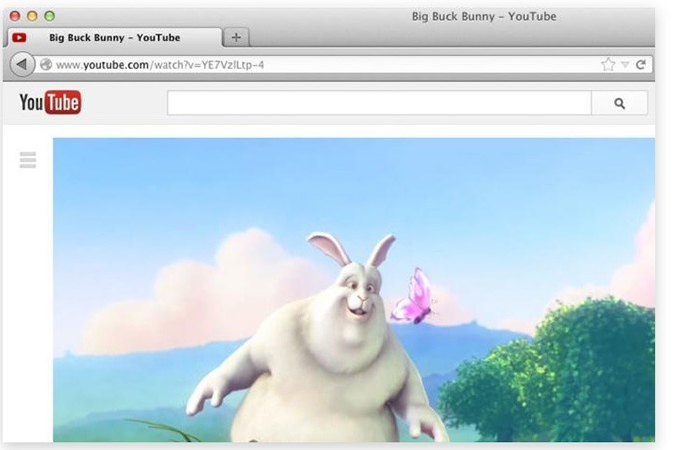Reload the page using the refresh icon
The width and height of the screenshot is (676, 450).
(x=641, y=65)
